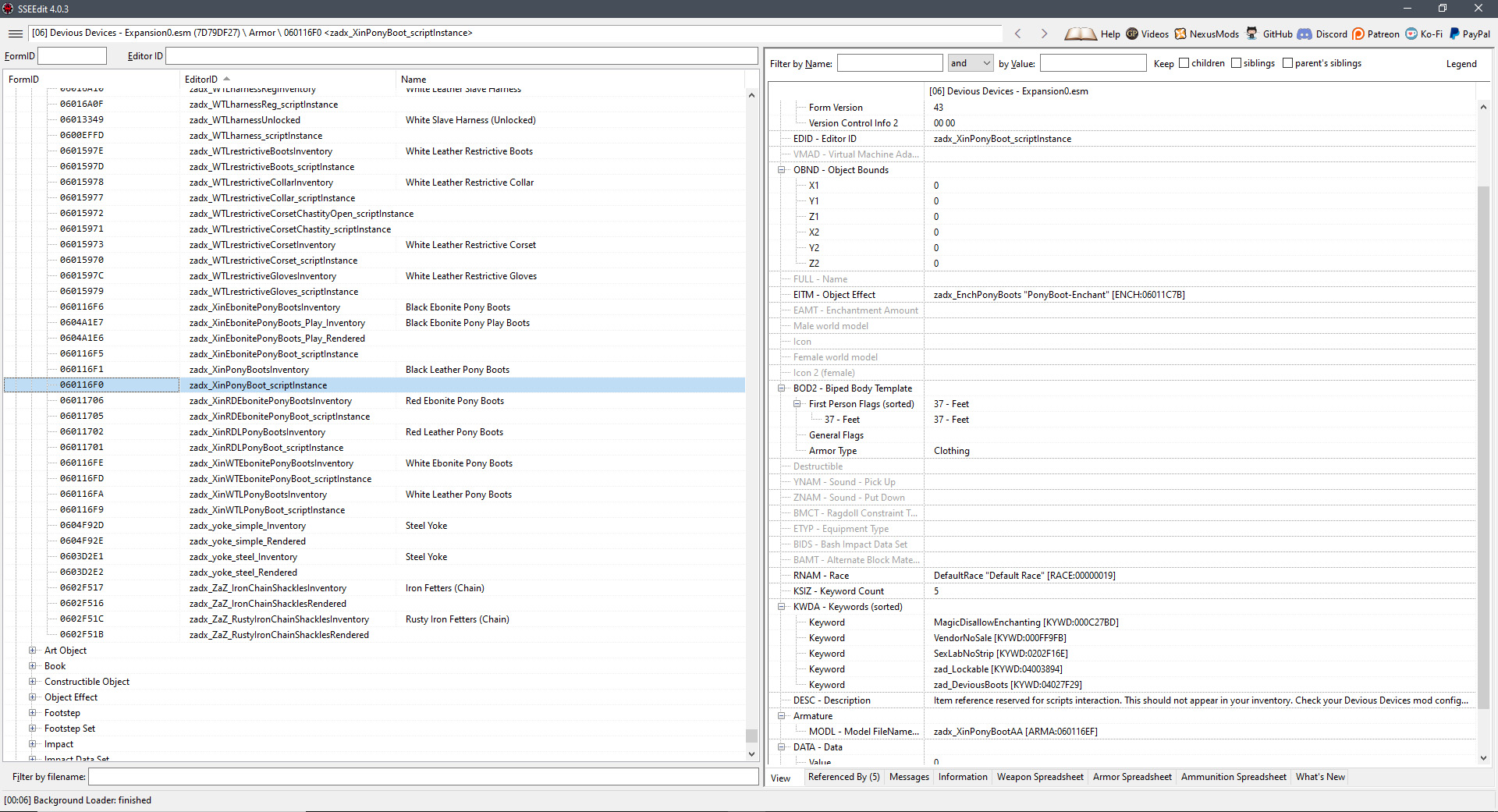Screen dimensions: 1498x812
Task: Open the Discord icon
Action: [x=1305, y=34]
